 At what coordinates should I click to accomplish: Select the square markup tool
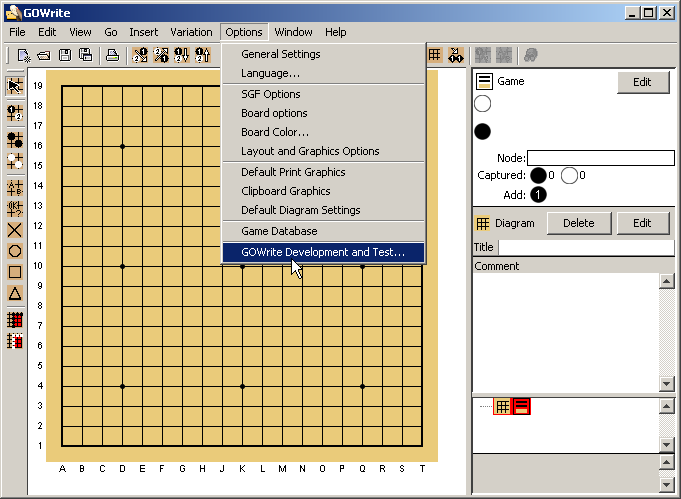(15, 272)
